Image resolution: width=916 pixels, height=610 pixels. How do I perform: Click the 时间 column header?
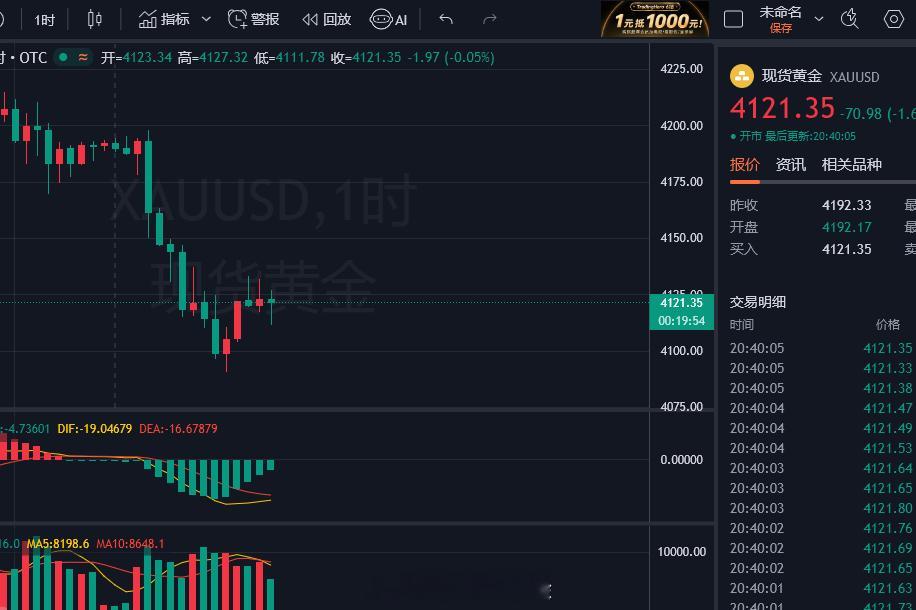(x=742, y=325)
